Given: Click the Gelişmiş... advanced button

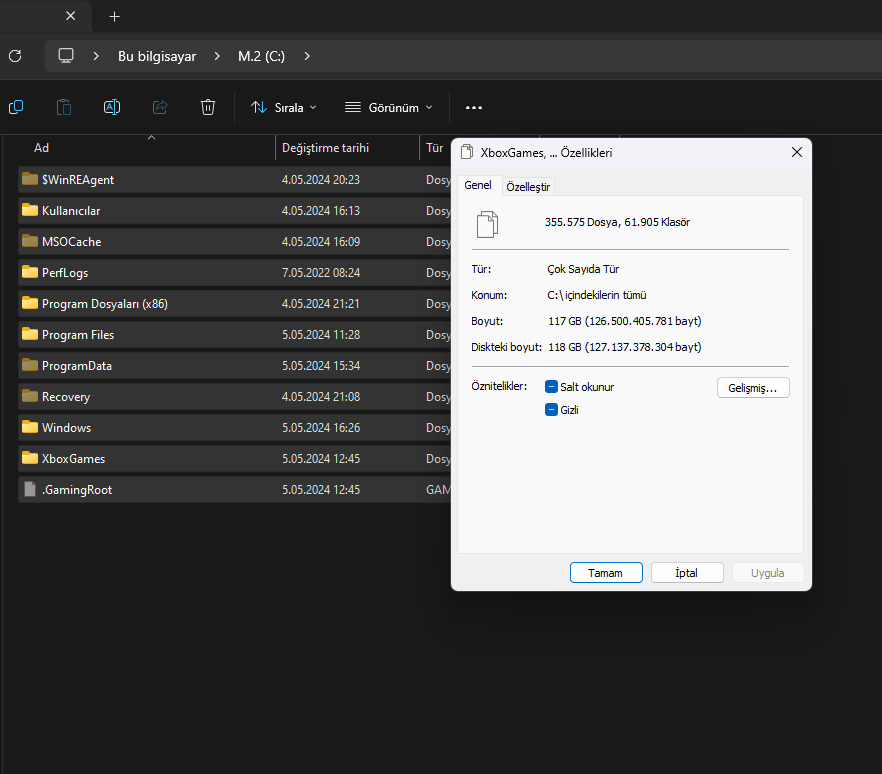Looking at the screenshot, I should pos(753,388).
